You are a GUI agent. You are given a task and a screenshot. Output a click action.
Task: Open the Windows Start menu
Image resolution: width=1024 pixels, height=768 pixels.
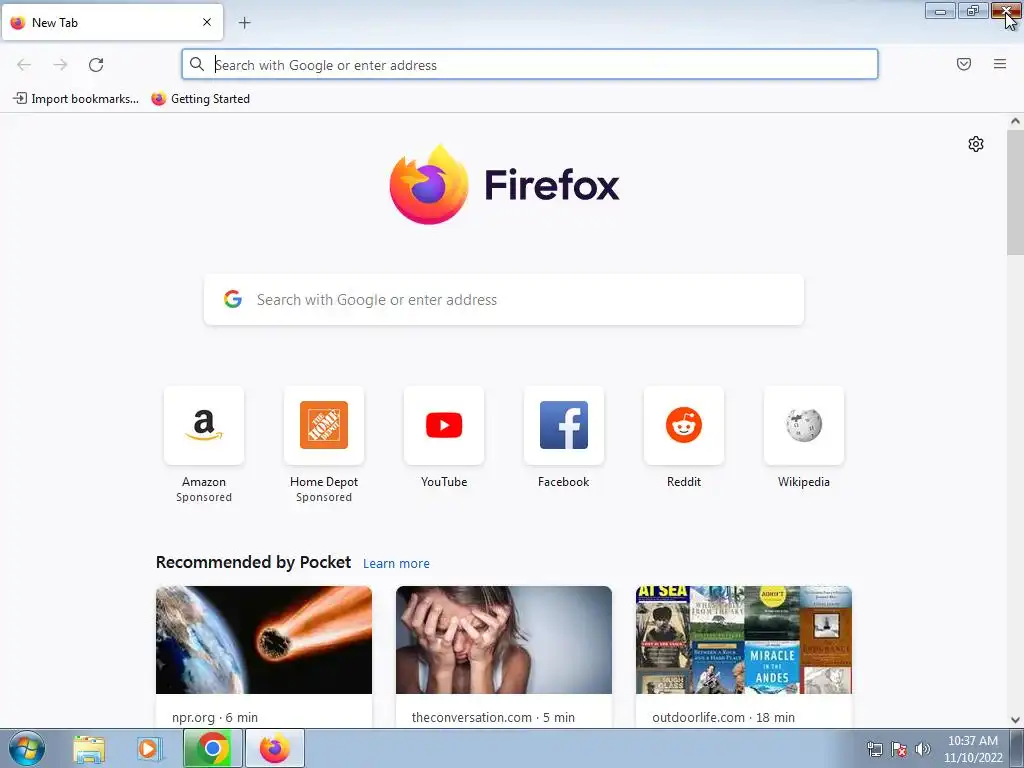[27, 748]
